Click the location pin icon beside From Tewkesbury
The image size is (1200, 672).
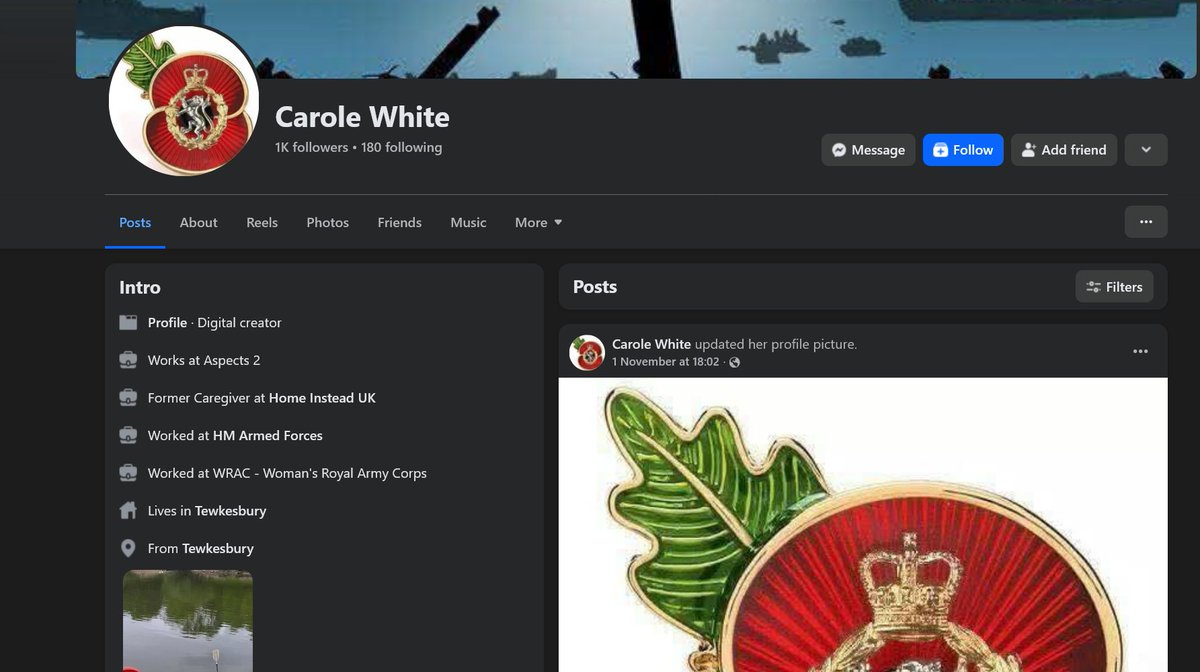coord(128,549)
